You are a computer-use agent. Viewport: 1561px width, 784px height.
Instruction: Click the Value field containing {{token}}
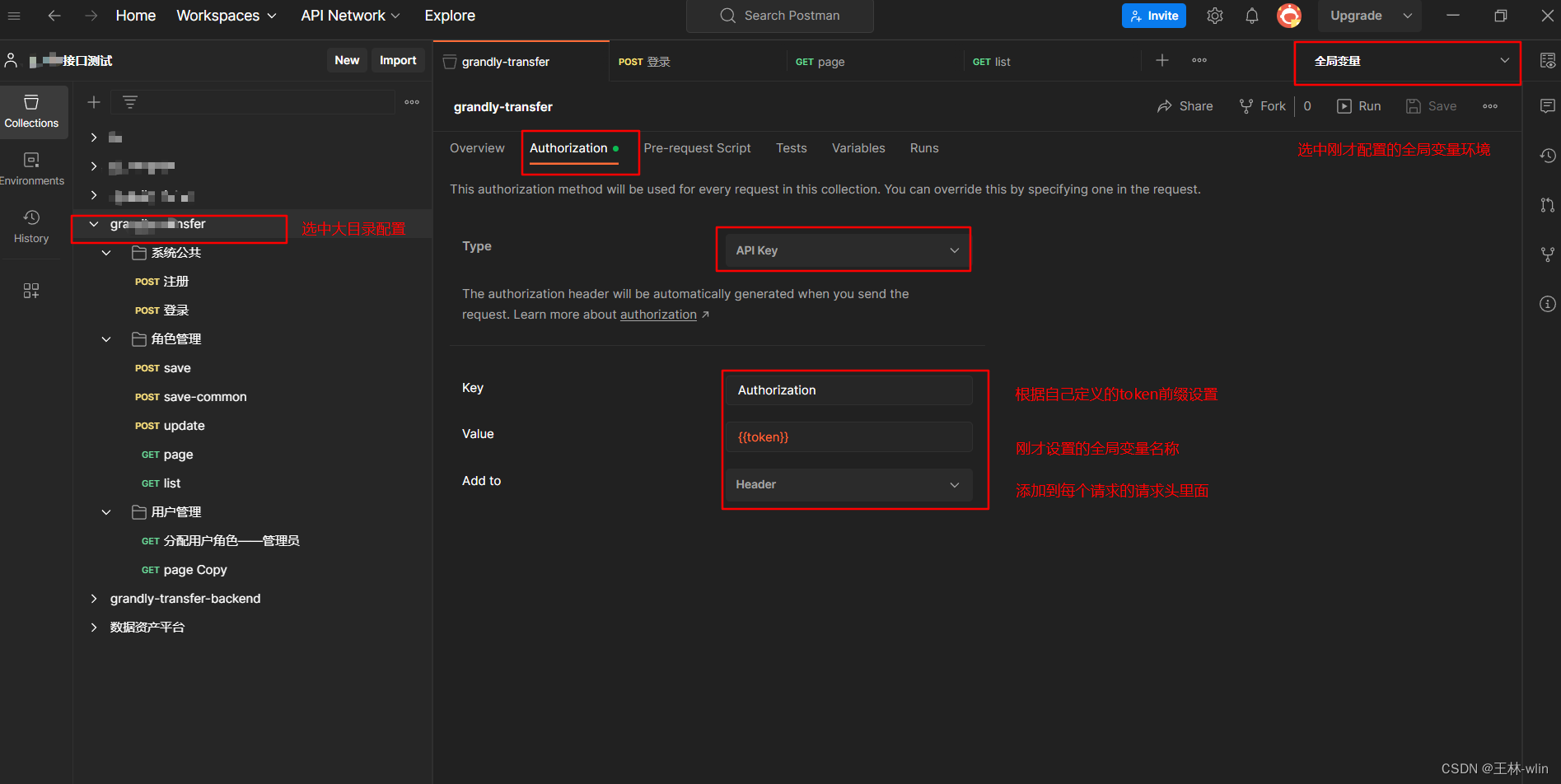[848, 437]
